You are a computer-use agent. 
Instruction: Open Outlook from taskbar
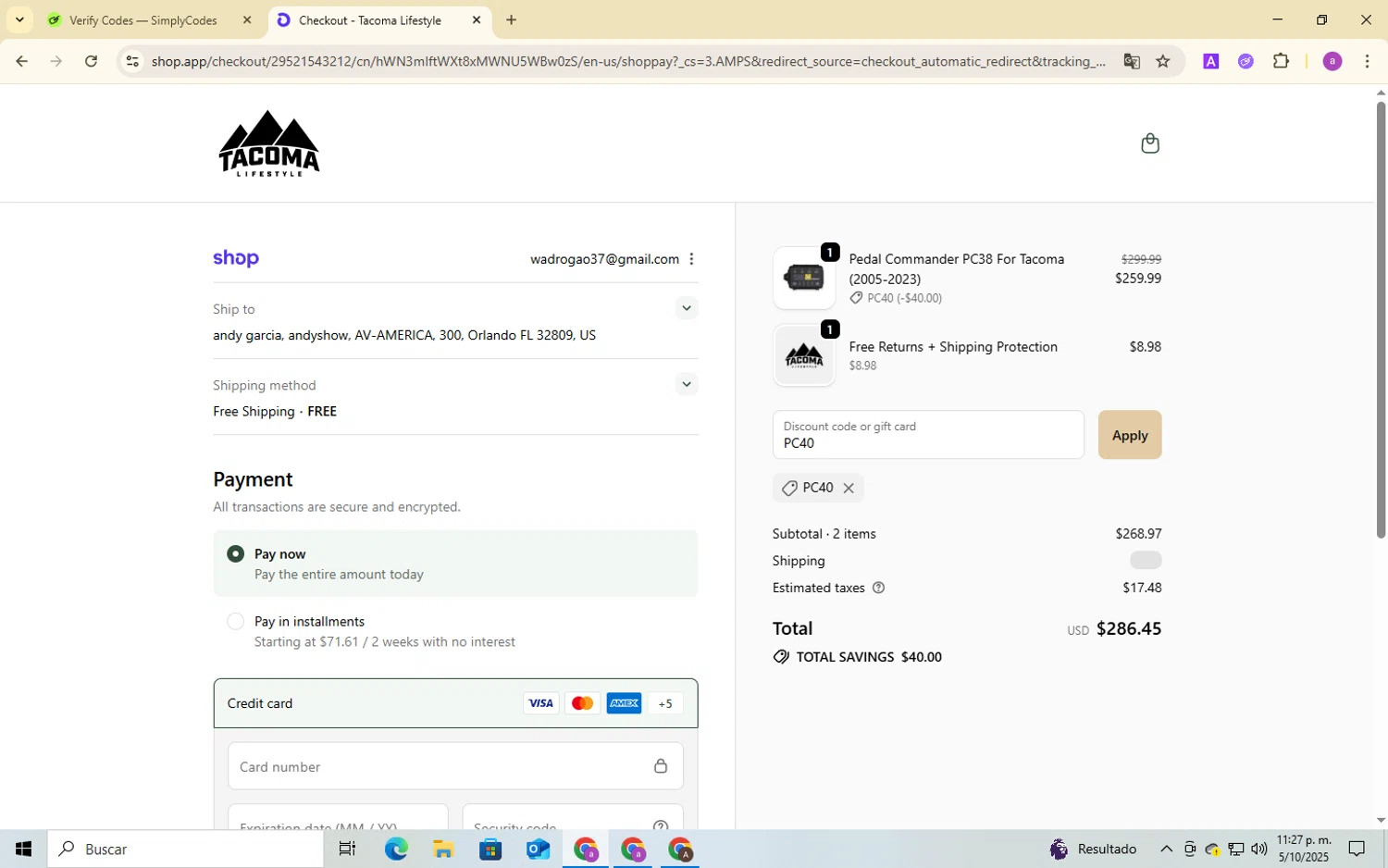point(538,849)
